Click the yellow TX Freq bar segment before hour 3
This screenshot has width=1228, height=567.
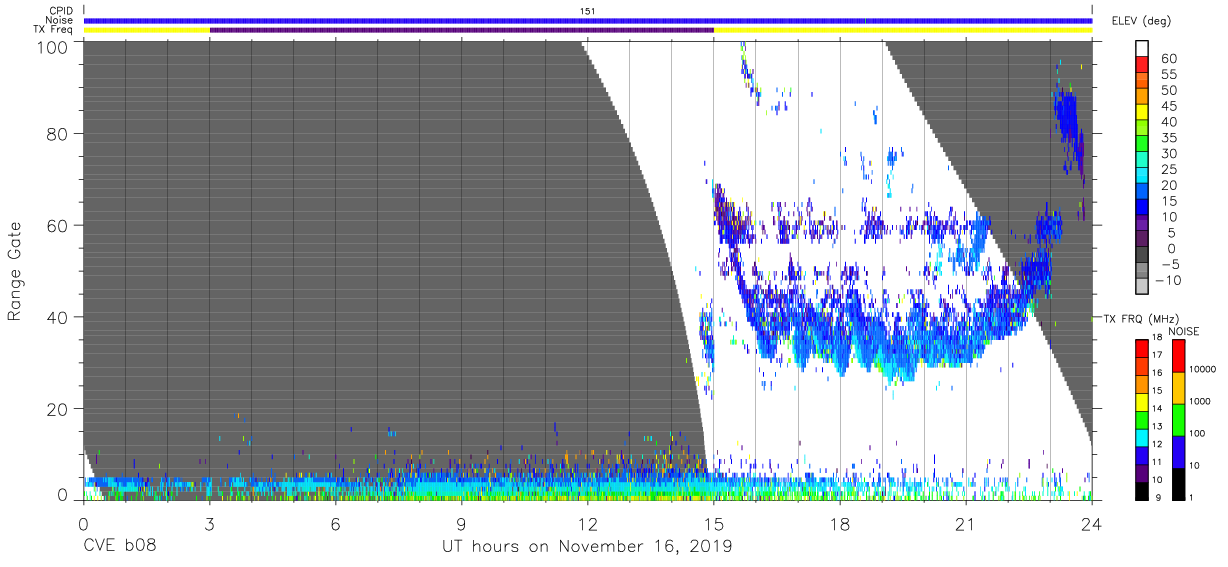147,30
